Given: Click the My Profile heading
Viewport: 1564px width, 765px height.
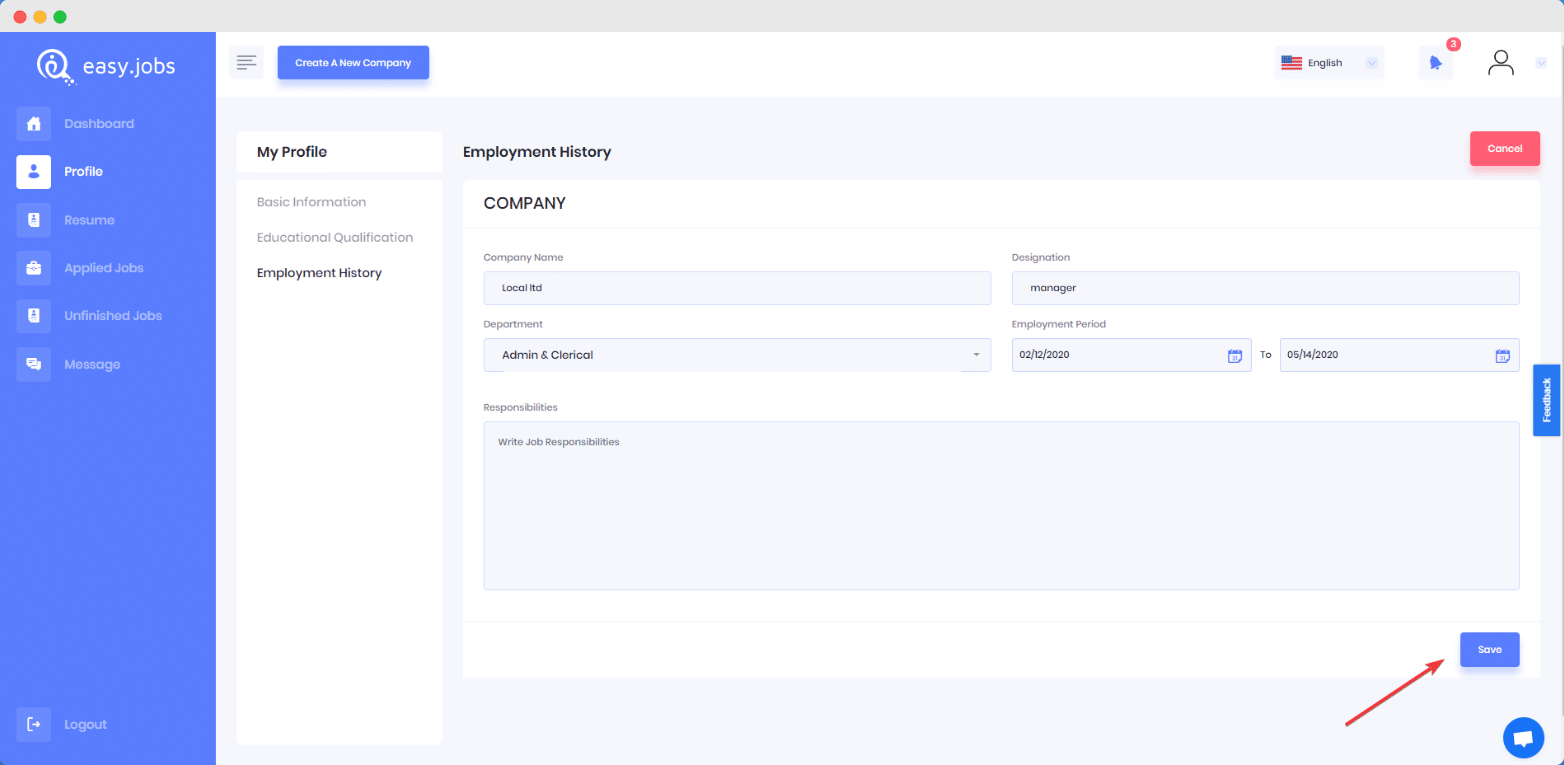Looking at the screenshot, I should [292, 152].
